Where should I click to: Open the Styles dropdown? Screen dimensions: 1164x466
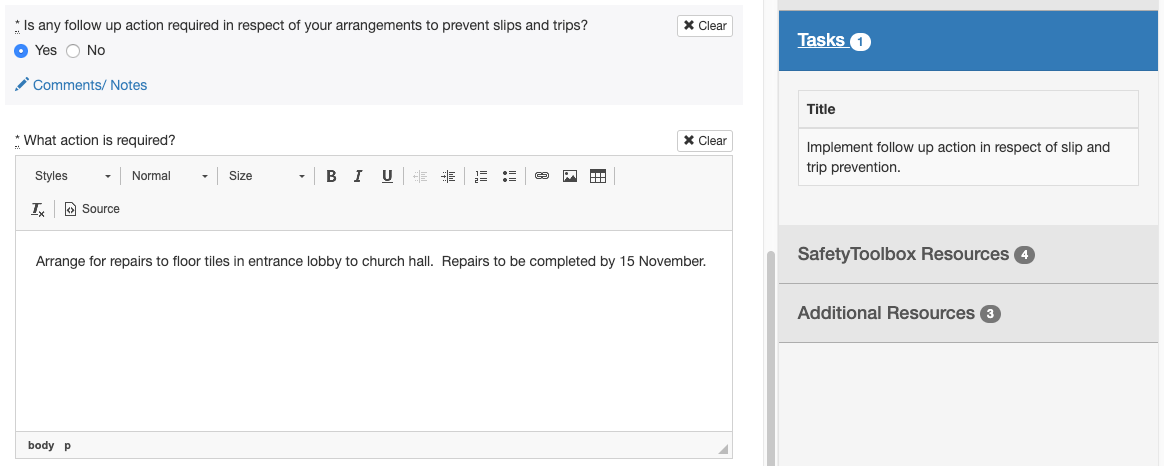click(x=72, y=176)
